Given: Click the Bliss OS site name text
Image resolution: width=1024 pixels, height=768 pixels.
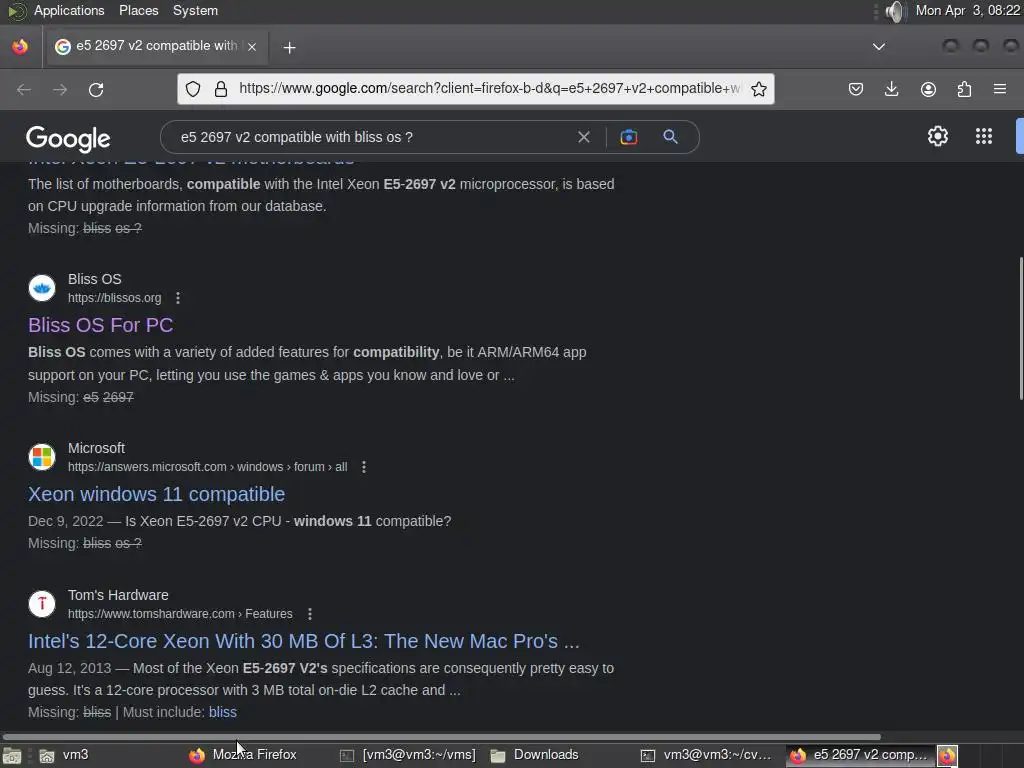Looking at the screenshot, I should click(95, 279).
